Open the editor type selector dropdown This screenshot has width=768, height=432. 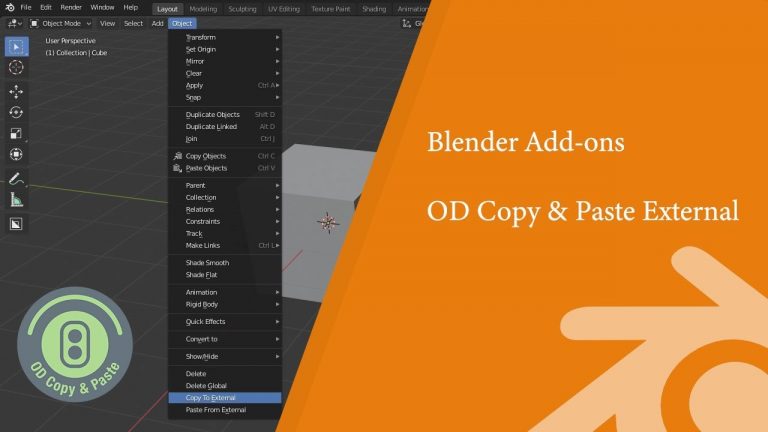14,23
